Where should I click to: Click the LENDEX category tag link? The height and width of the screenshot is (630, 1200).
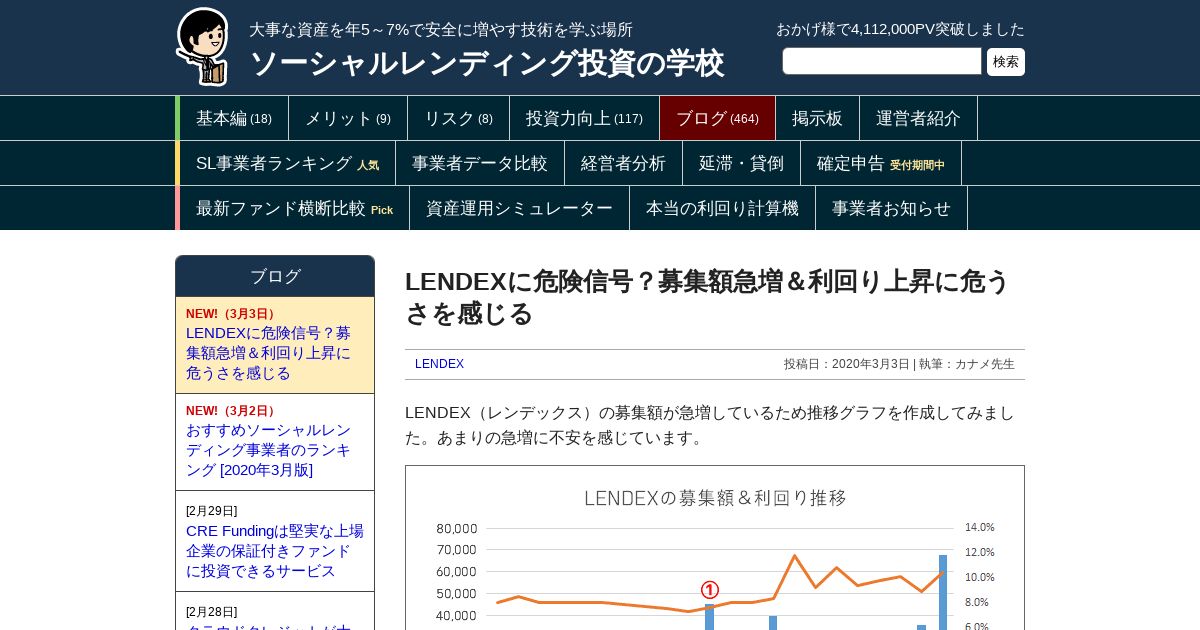[439, 364]
